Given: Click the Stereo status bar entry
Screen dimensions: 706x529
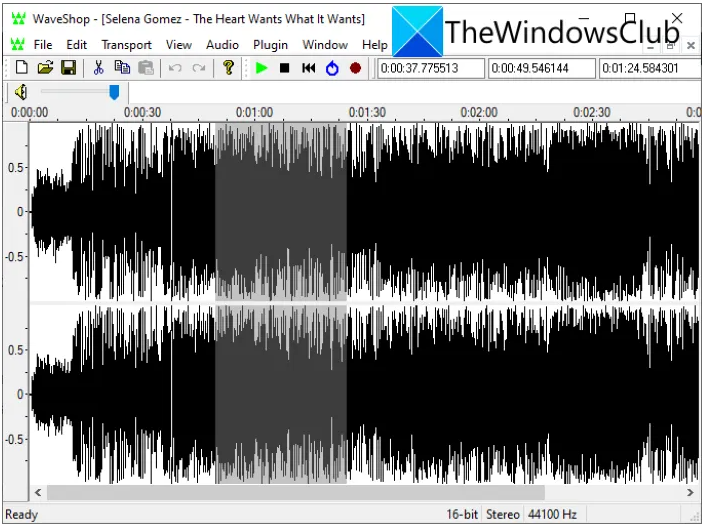Looking at the screenshot, I should 503,514.
